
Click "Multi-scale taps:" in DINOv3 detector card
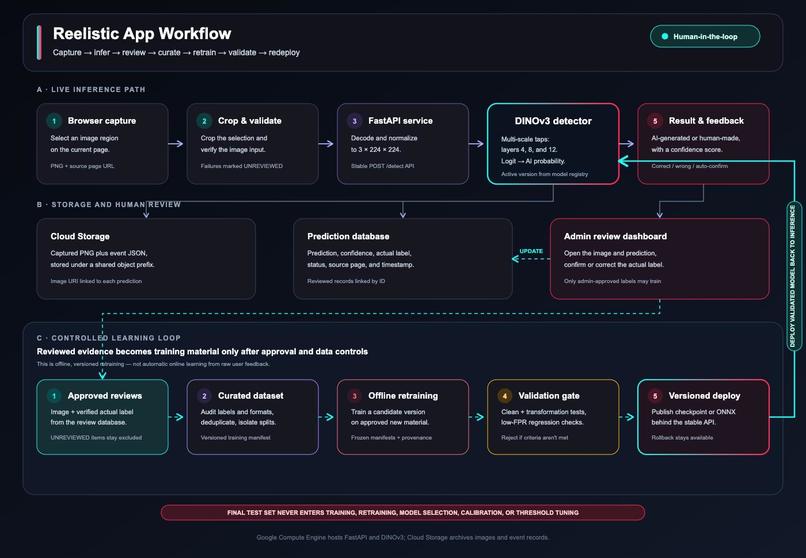click(525, 139)
